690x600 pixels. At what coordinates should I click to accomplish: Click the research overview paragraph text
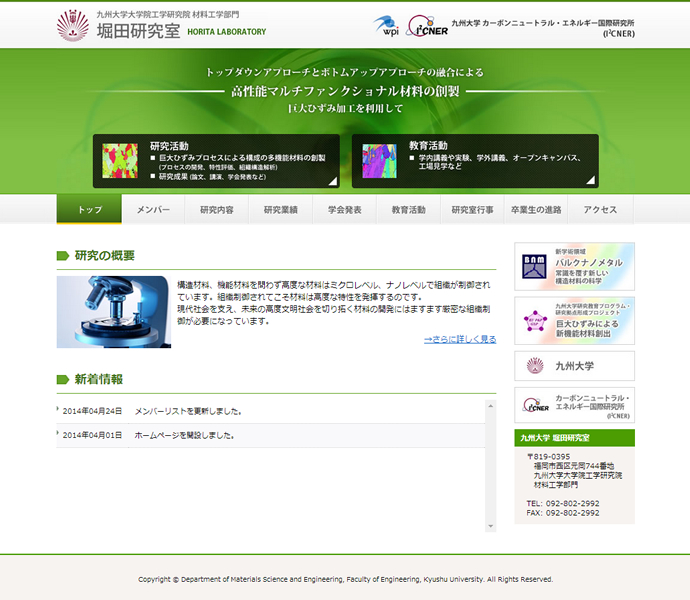tap(334, 303)
